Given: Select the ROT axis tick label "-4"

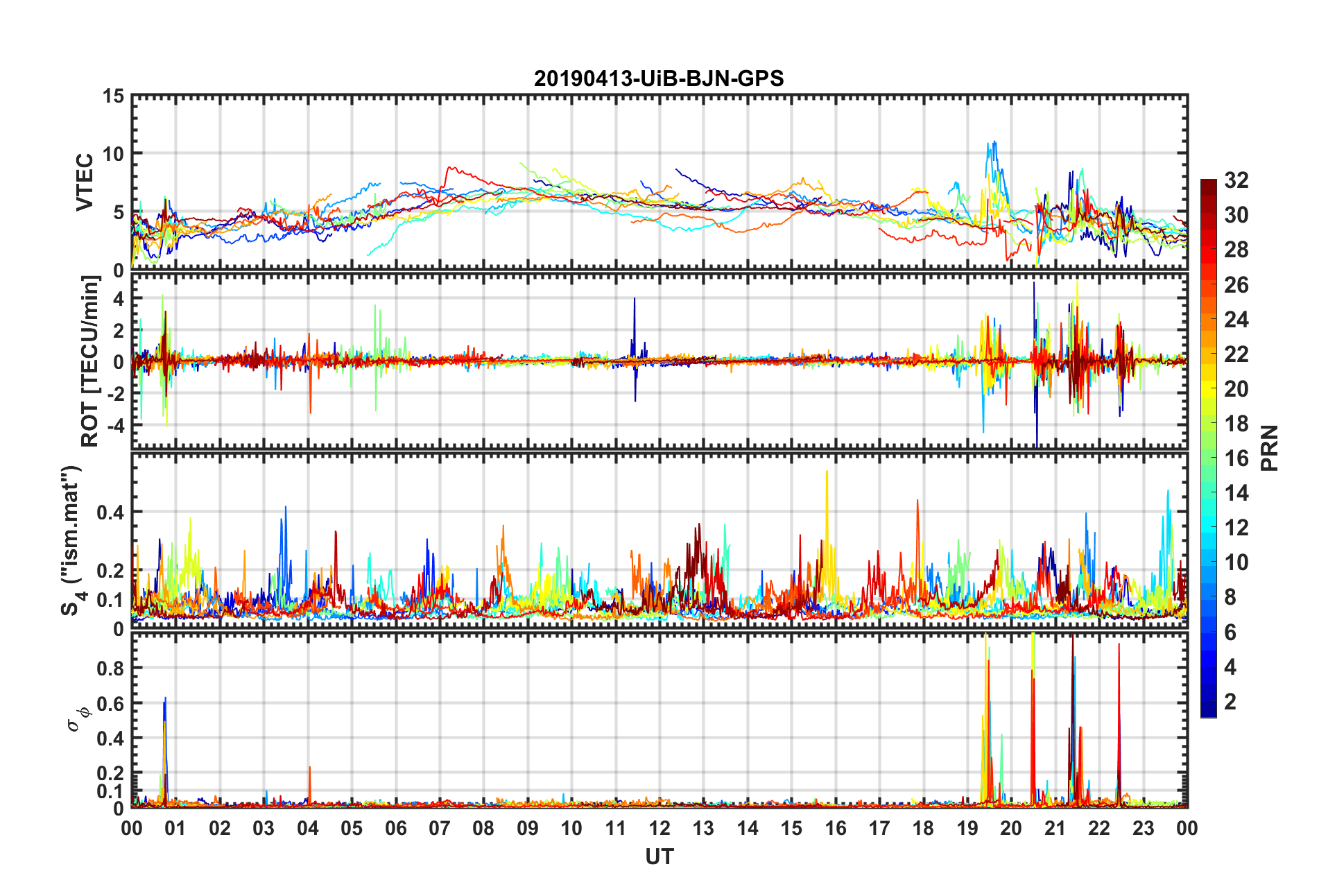Looking at the screenshot, I should 115,424.
